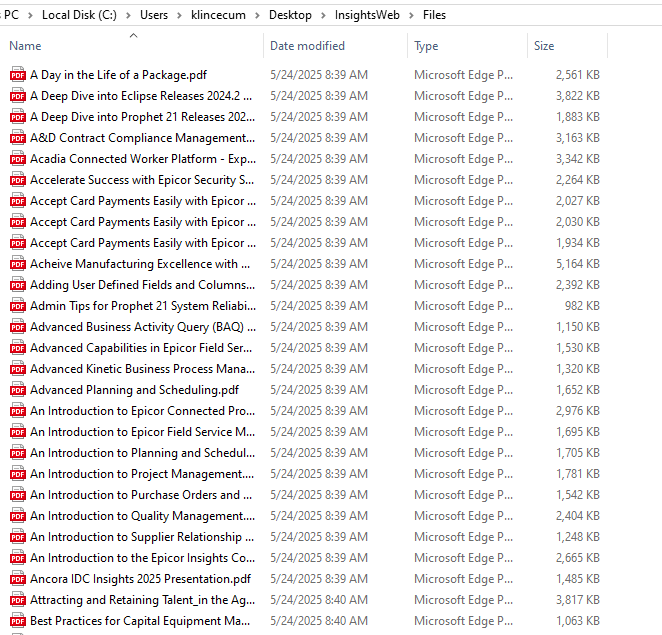Sort files by Name column header
662x635 pixels.
(25, 46)
